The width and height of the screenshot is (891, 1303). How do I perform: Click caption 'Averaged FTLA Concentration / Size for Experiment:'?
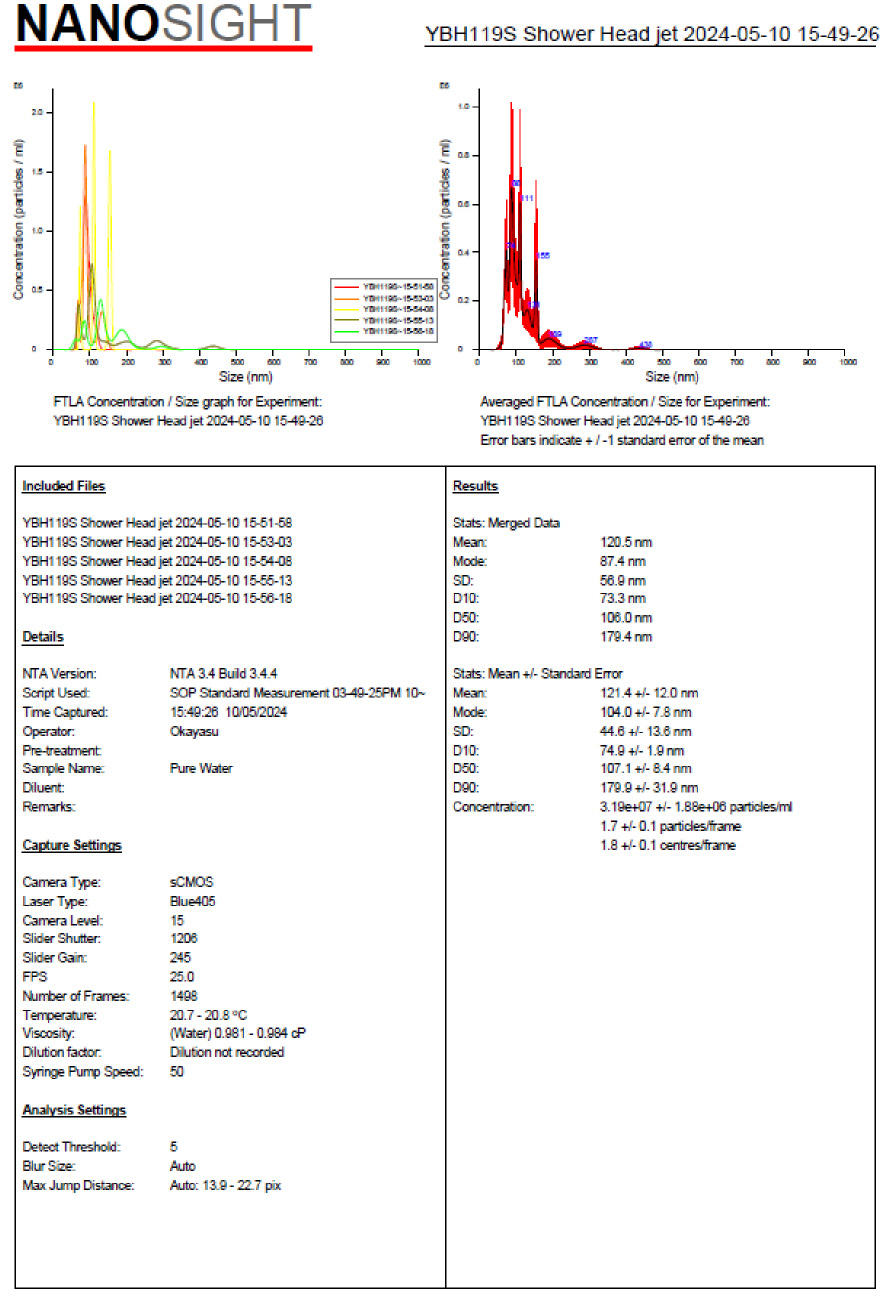click(x=625, y=401)
